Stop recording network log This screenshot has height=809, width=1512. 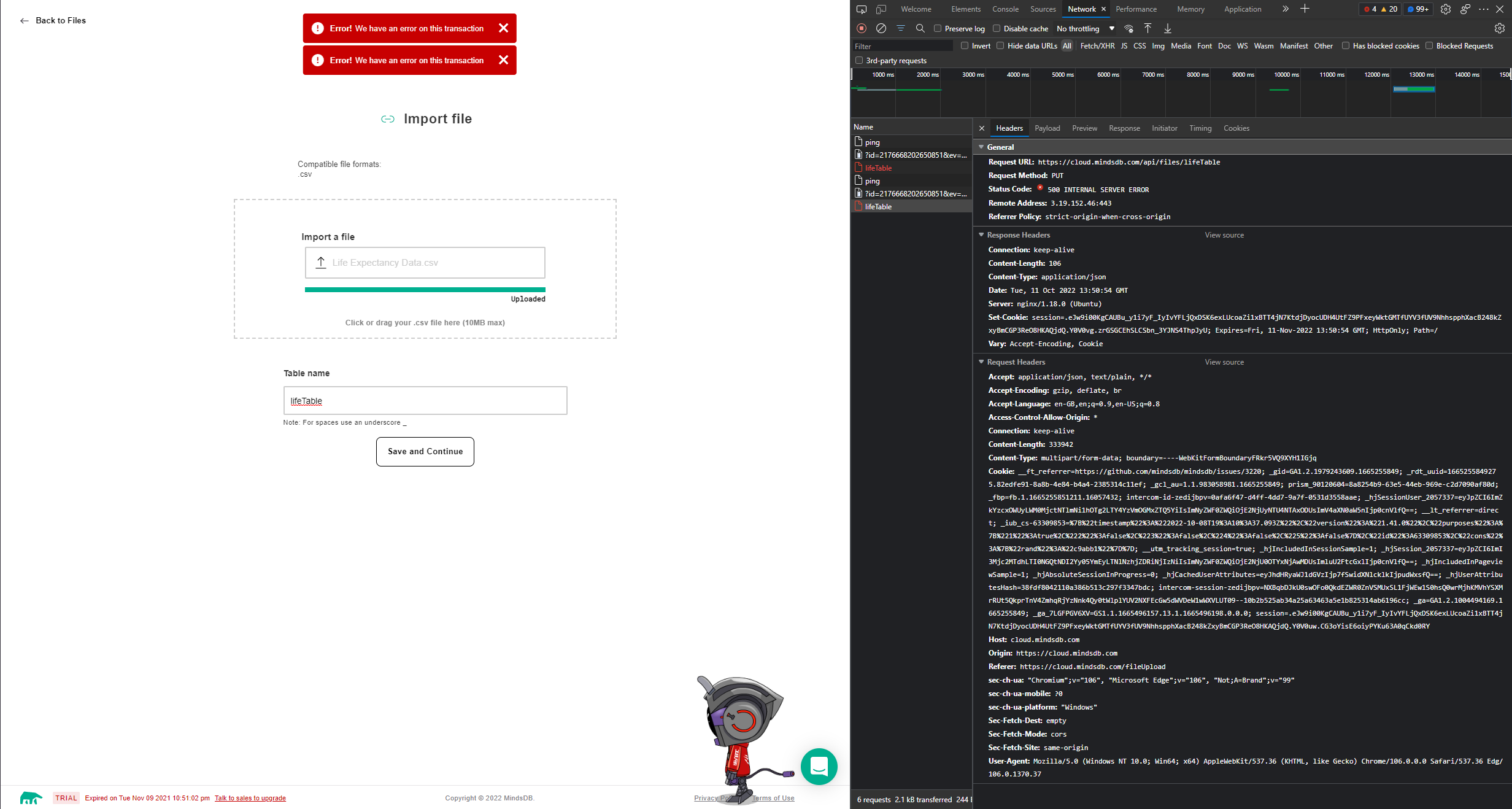862,28
